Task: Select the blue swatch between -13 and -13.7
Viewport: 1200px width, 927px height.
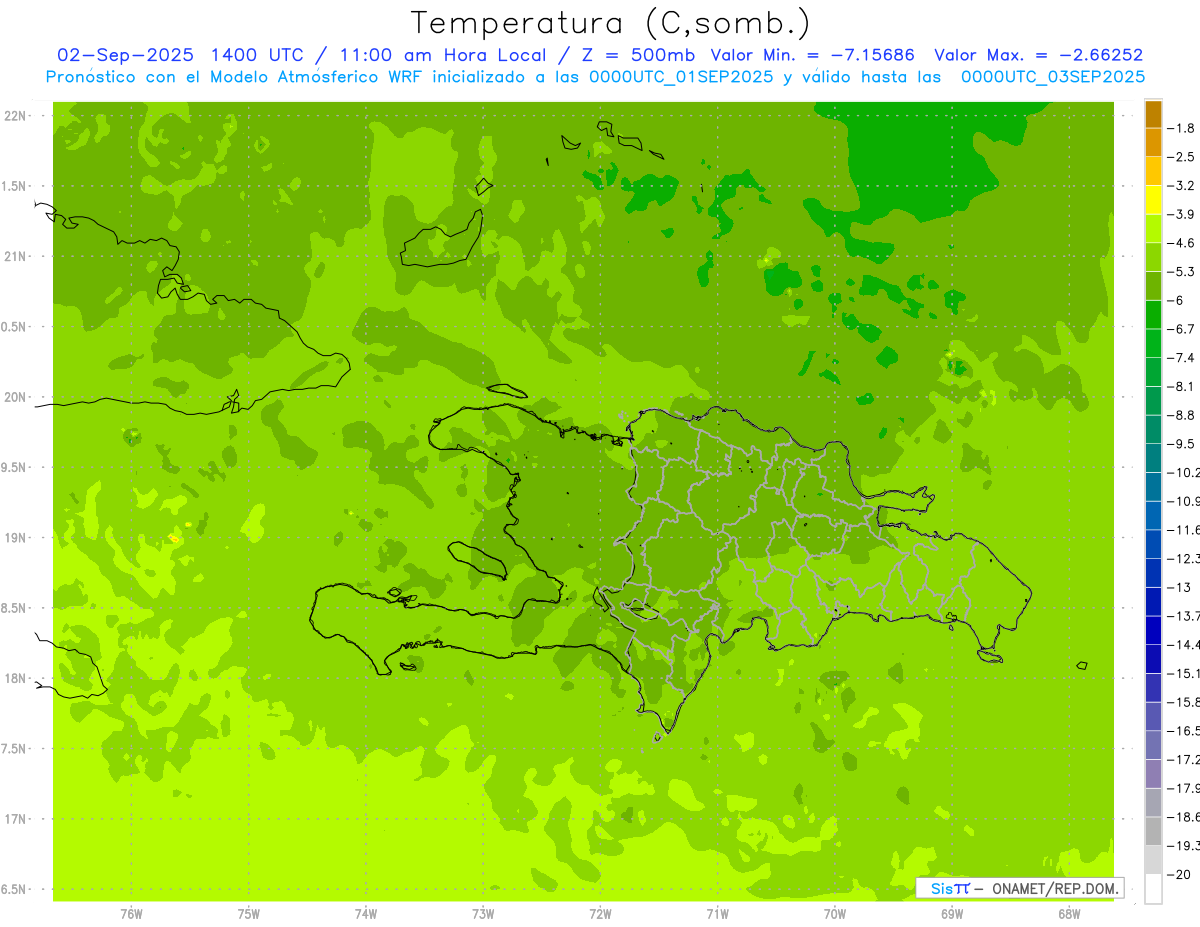Action: tap(1153, 602)
